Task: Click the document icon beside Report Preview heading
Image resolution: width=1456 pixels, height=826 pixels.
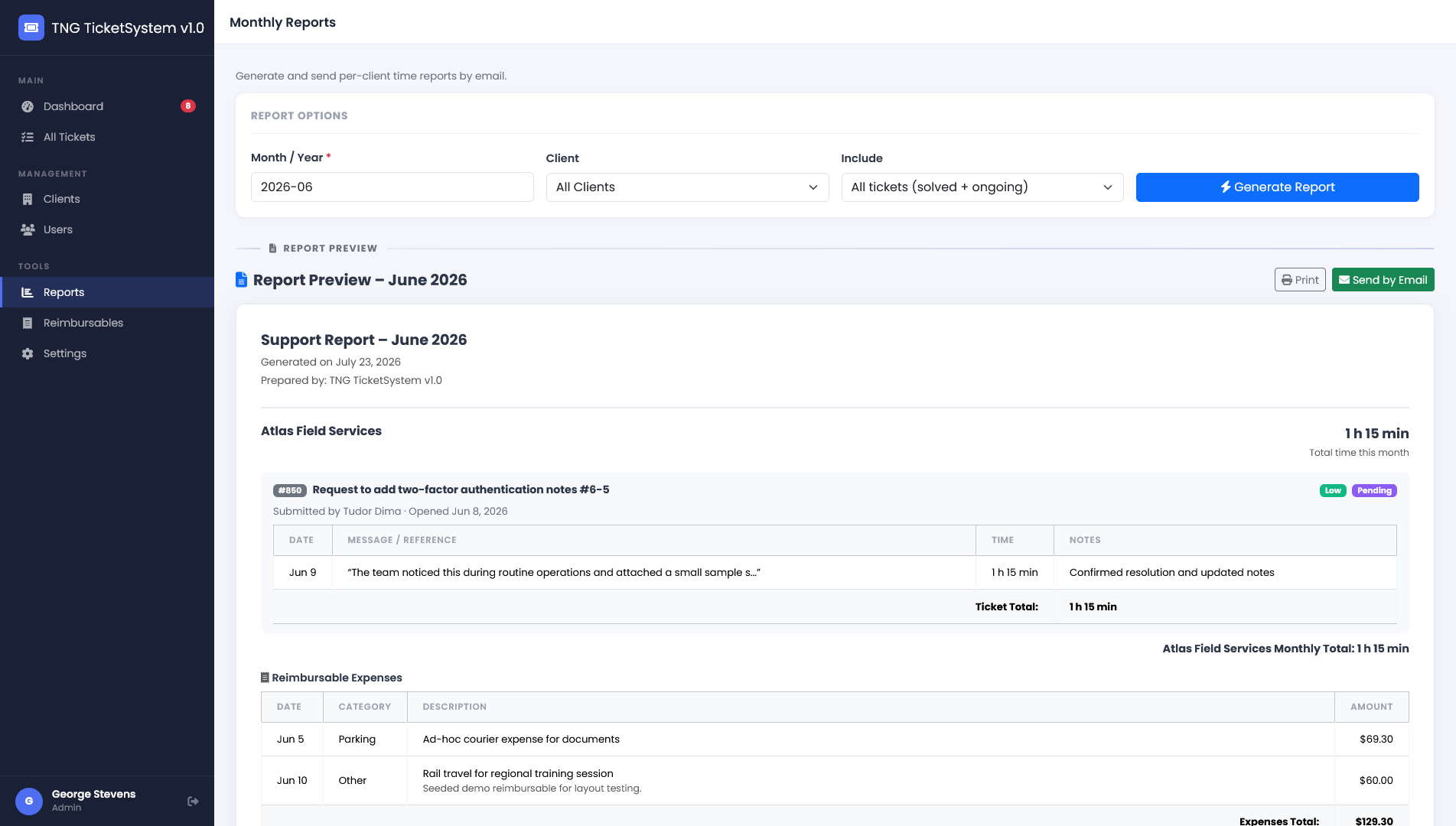Action: [241, 280]
